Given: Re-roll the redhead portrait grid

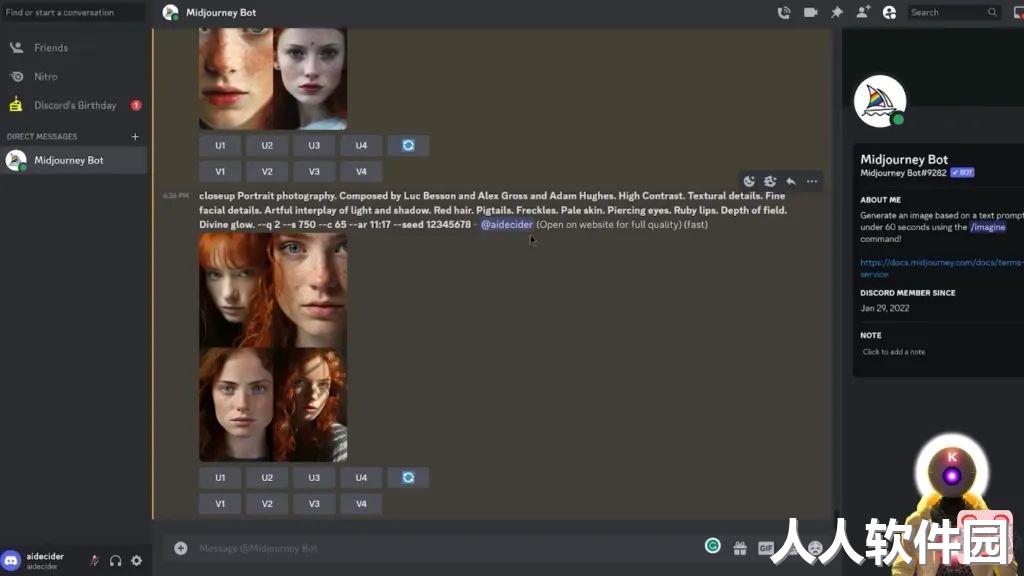Looking at the screenshot, I should click(x=408, y=477).
